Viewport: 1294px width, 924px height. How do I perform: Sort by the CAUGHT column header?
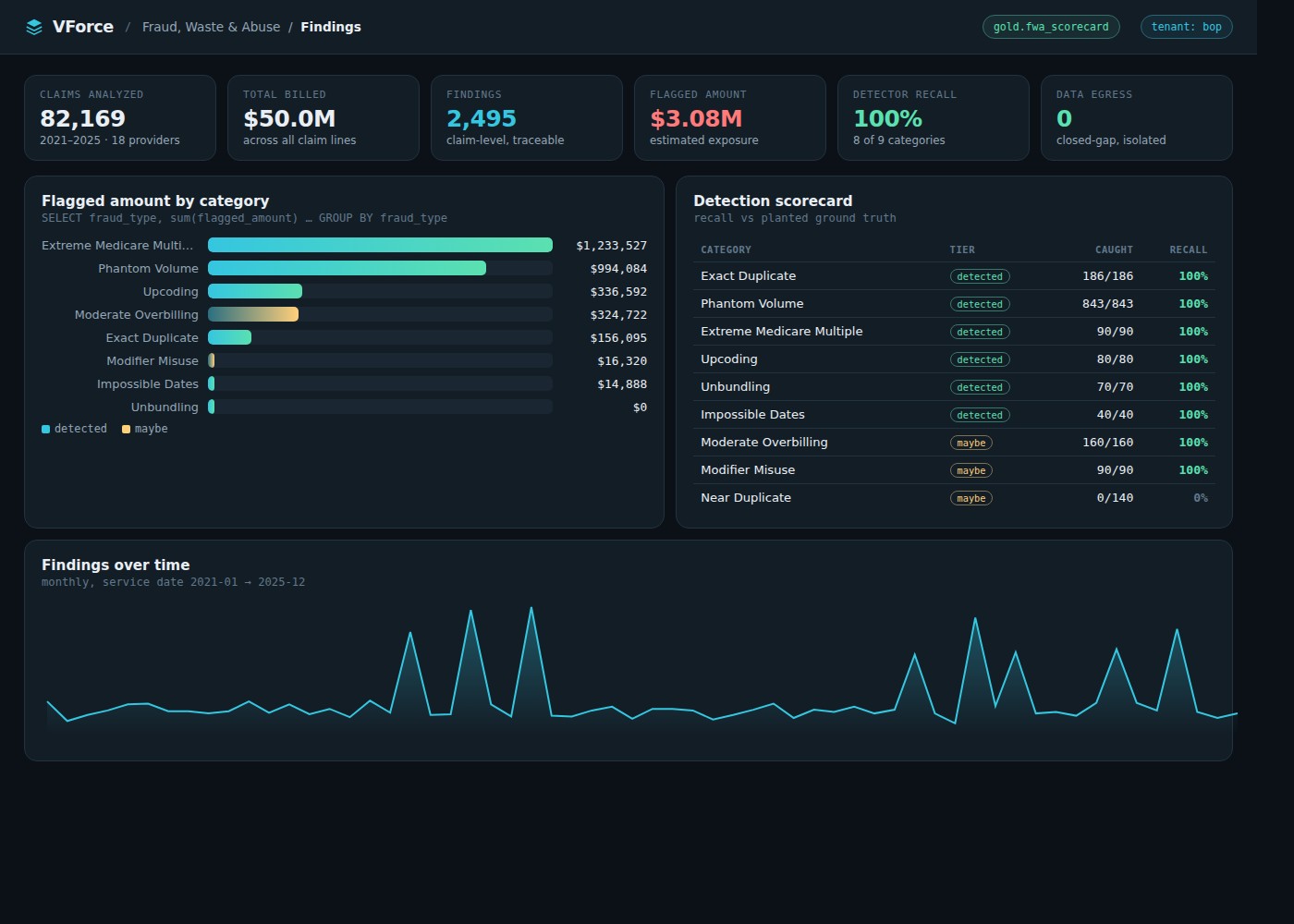(x=1114, y=249)
